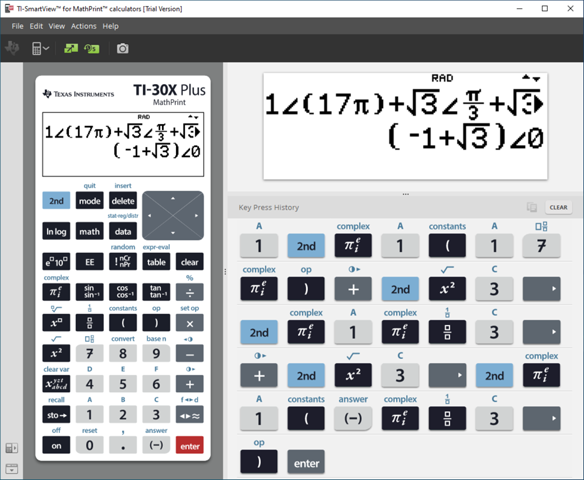Click the negative (-) key on calculator keypad
The image size is (584, 480).
click(x=156, y=445)
